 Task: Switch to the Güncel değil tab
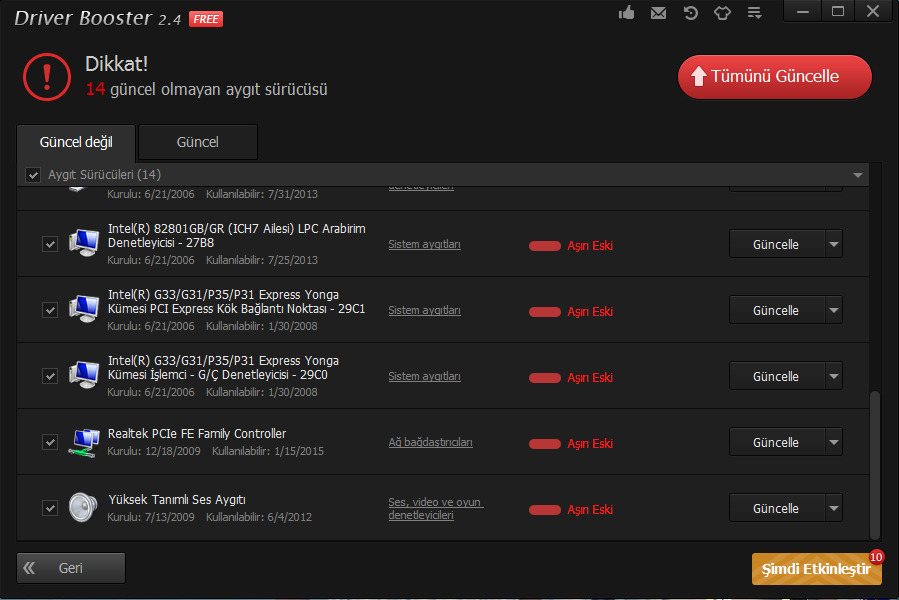point(76,142)
